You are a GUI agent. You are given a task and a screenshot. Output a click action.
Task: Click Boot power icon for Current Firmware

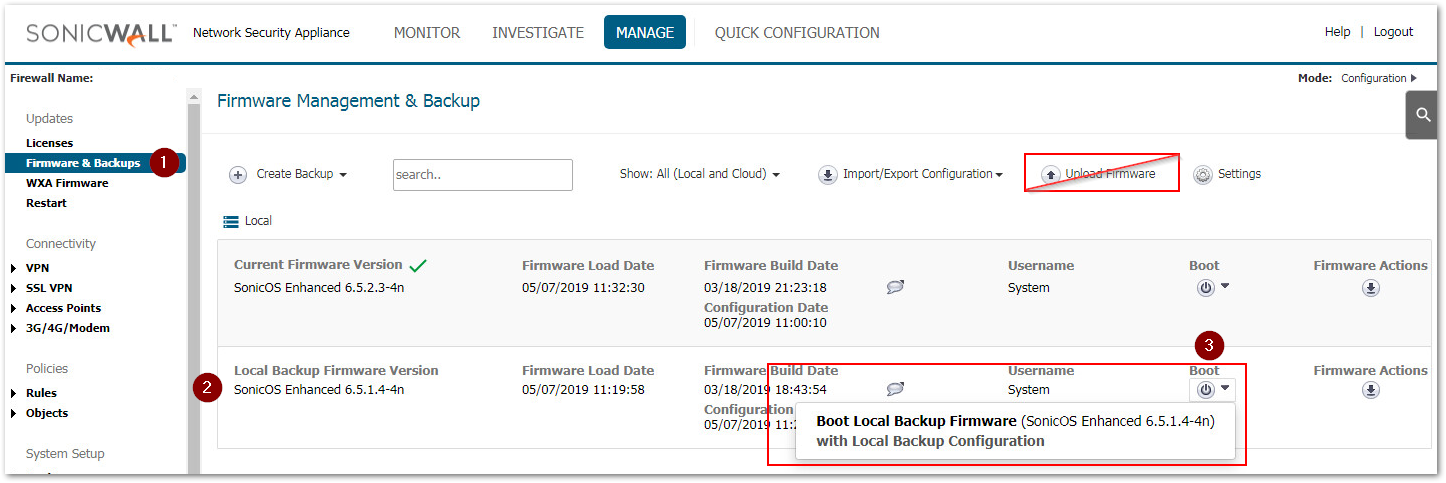coord(1205,288)
